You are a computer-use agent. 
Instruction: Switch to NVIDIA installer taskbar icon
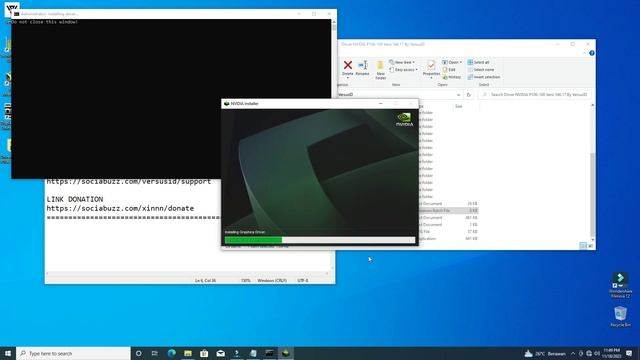[x=286, y=353]
